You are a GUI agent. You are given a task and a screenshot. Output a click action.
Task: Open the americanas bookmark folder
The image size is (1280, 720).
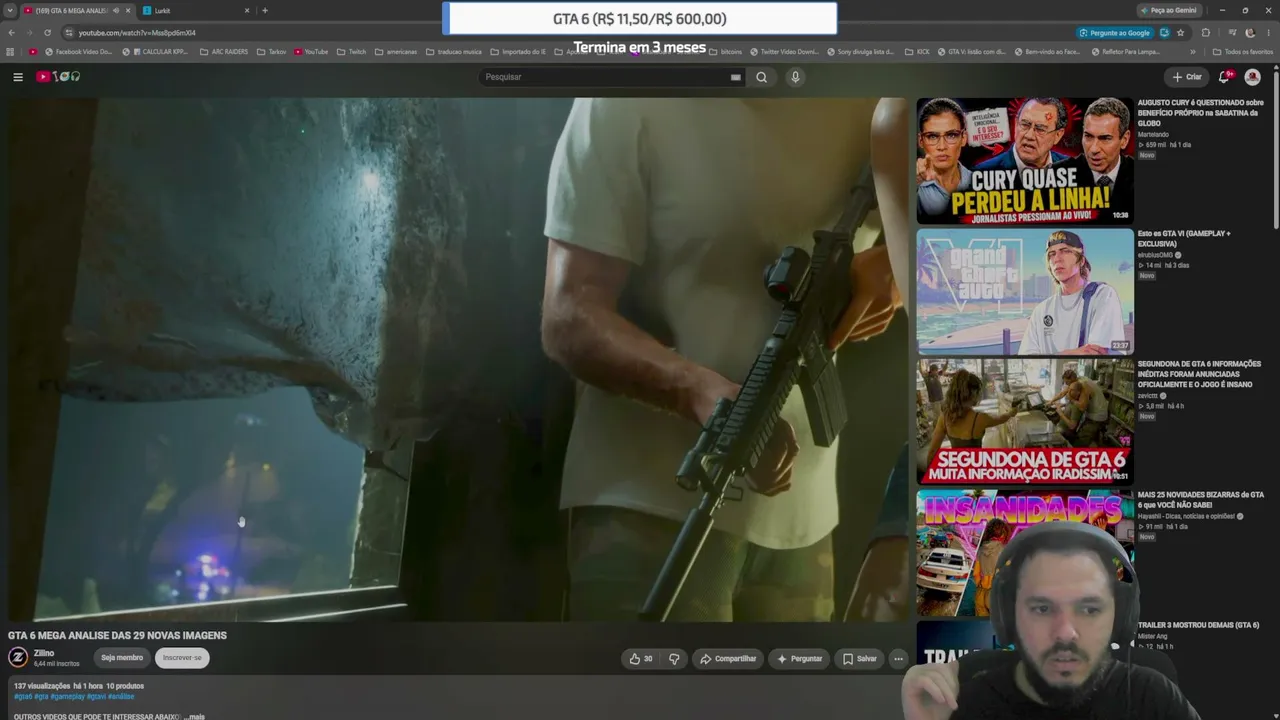[396, 52]
